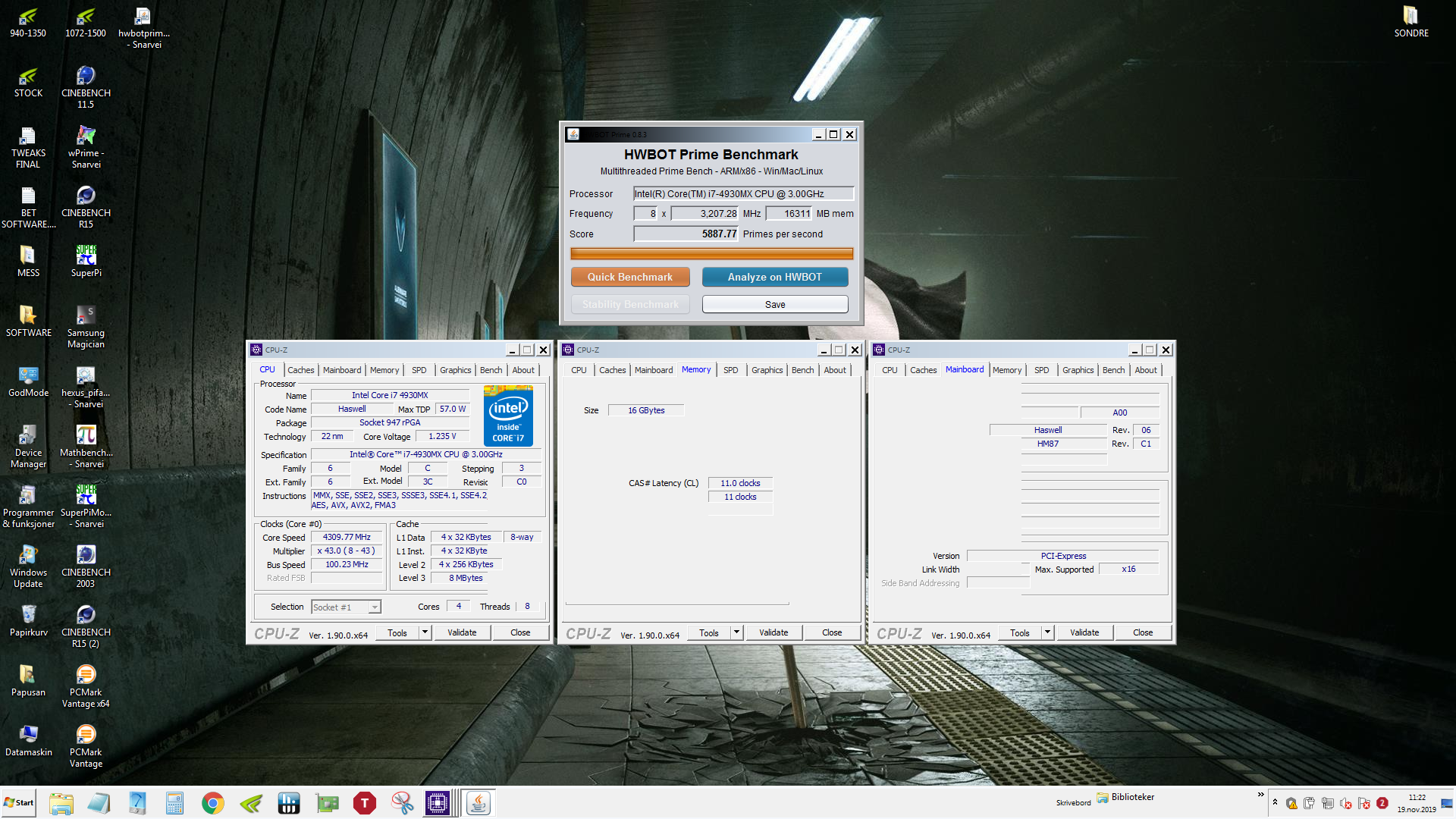Viewport: 1456px width, 819px height.
Task: Click Validate in Memory CPU-Z window
Action: [773, 632]
